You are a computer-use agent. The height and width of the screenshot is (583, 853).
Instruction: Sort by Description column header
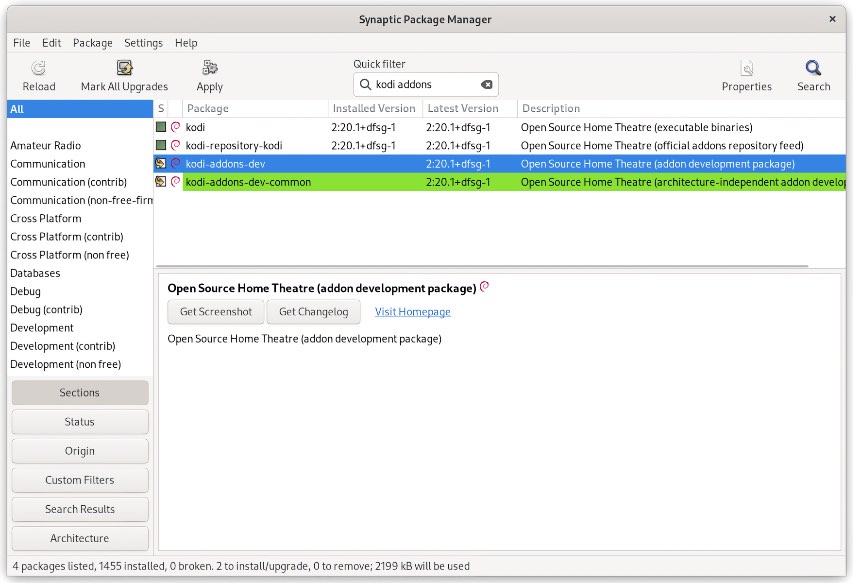(x=681, y=108)
